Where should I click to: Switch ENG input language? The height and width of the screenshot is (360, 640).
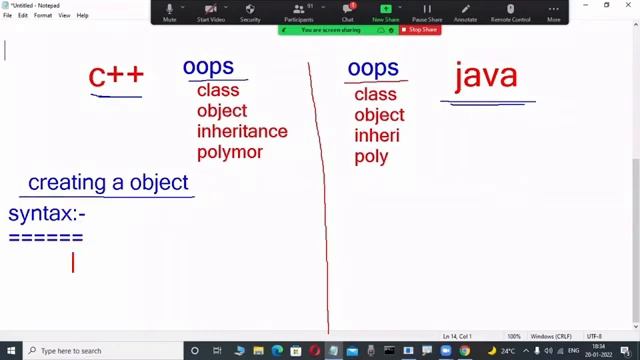pos(573,351)
